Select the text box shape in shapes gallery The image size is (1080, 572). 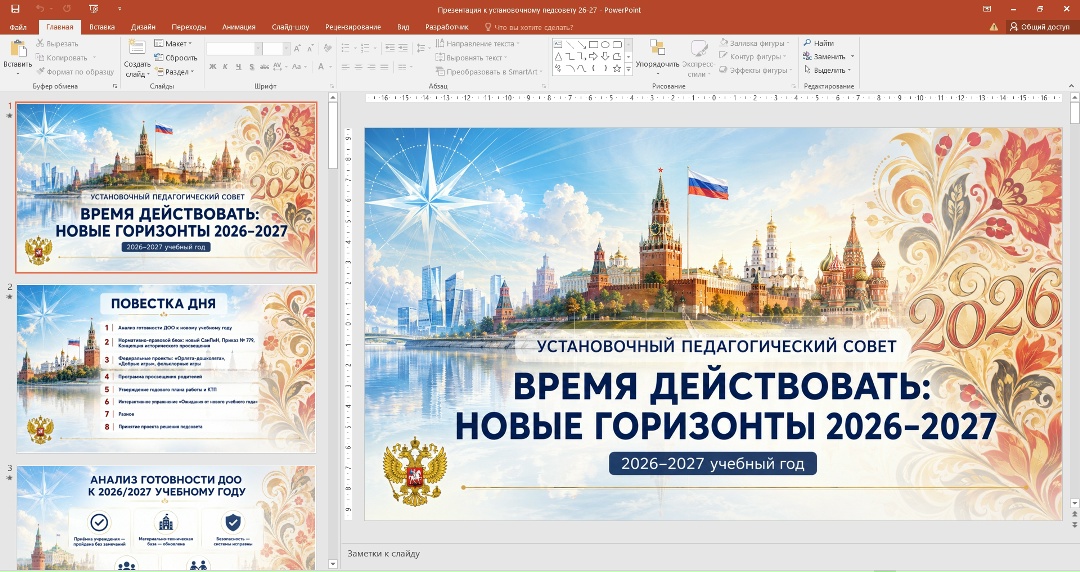(558, 44)
